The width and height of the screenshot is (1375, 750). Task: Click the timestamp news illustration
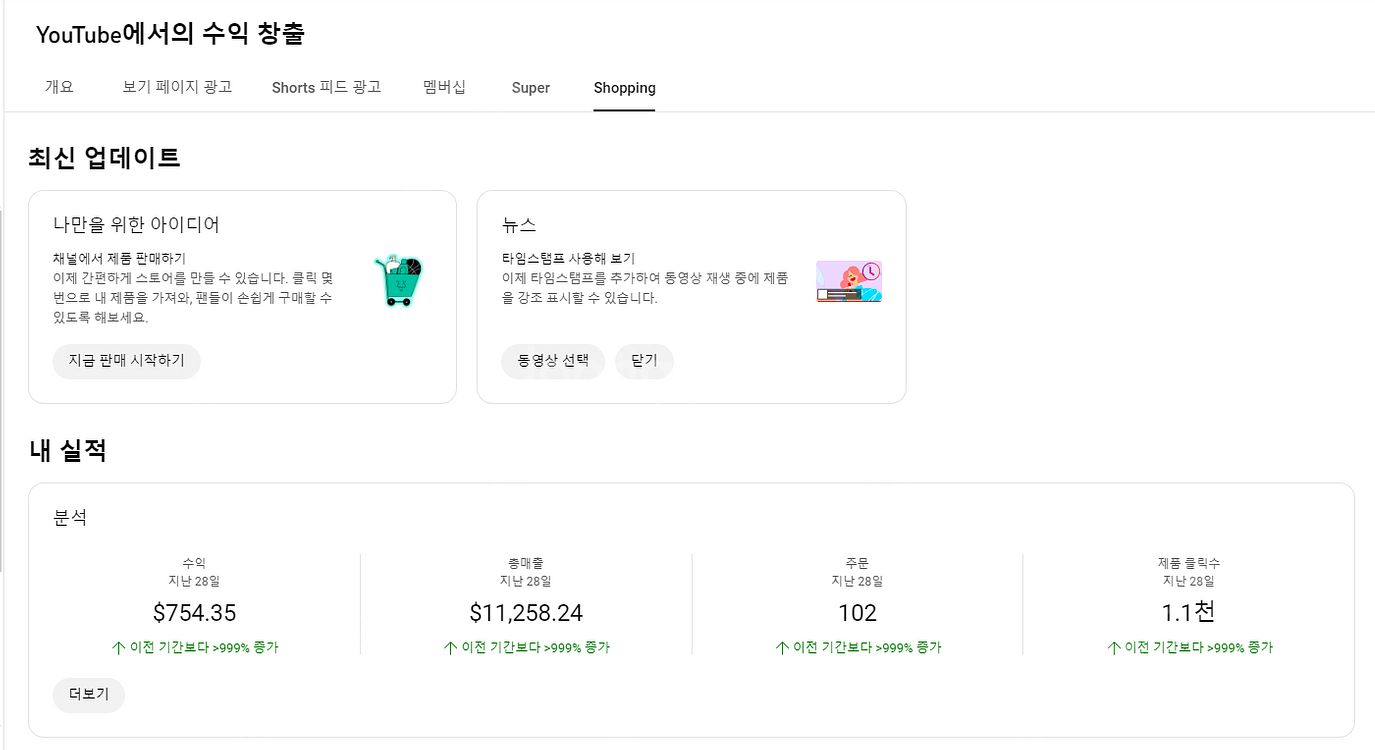(848, 281)
